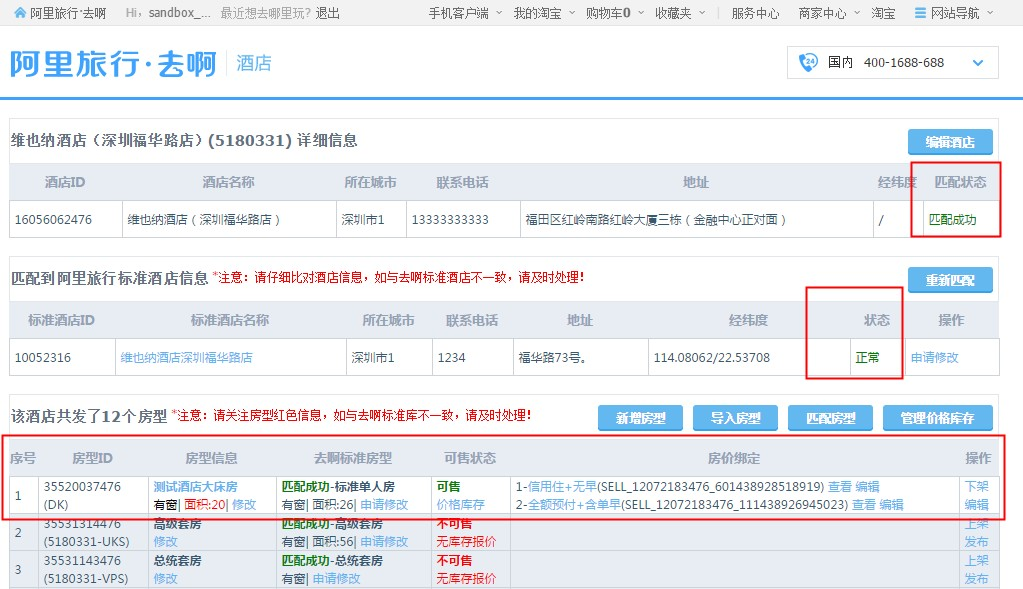Click 发布 in the 总统套房 row
This screenshot has height=589, width=1023.
[977, 579]
